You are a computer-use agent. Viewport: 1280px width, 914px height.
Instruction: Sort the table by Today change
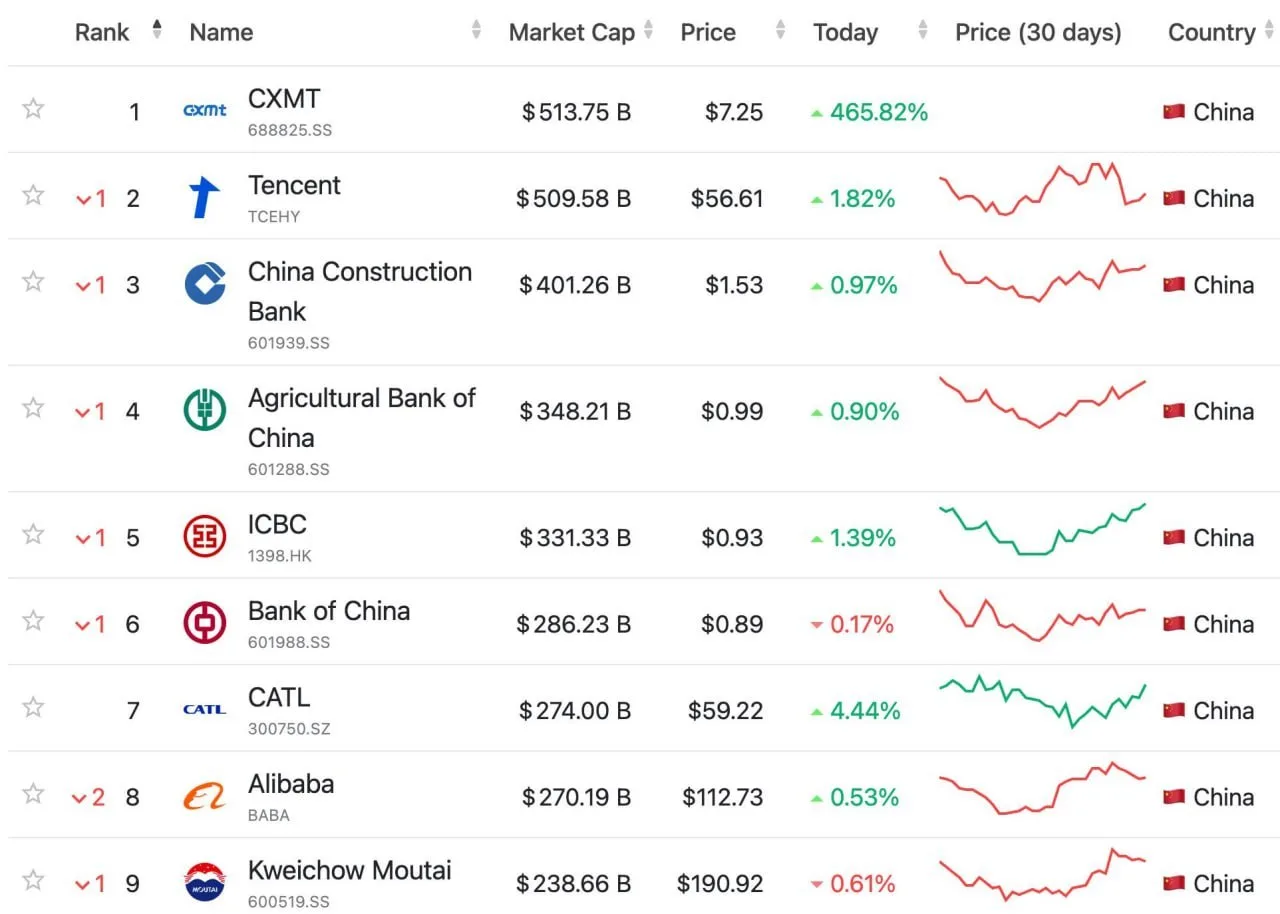click(x=846, y=32)
